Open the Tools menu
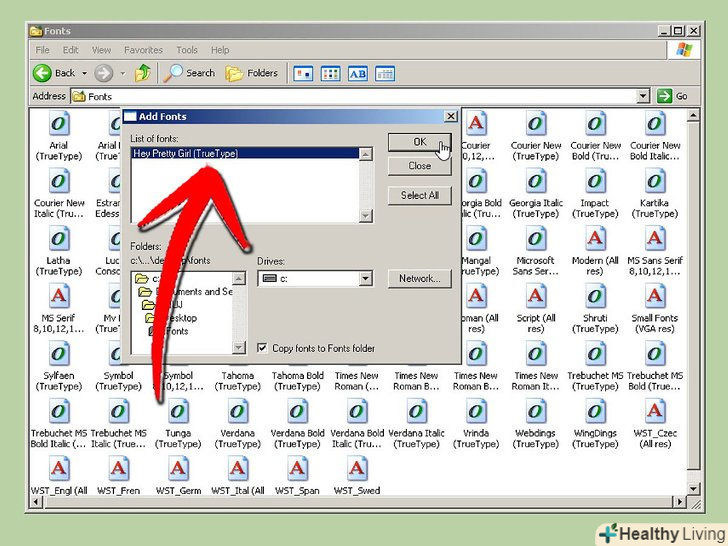Screen dimensions: 728x546 coord(187,50)
